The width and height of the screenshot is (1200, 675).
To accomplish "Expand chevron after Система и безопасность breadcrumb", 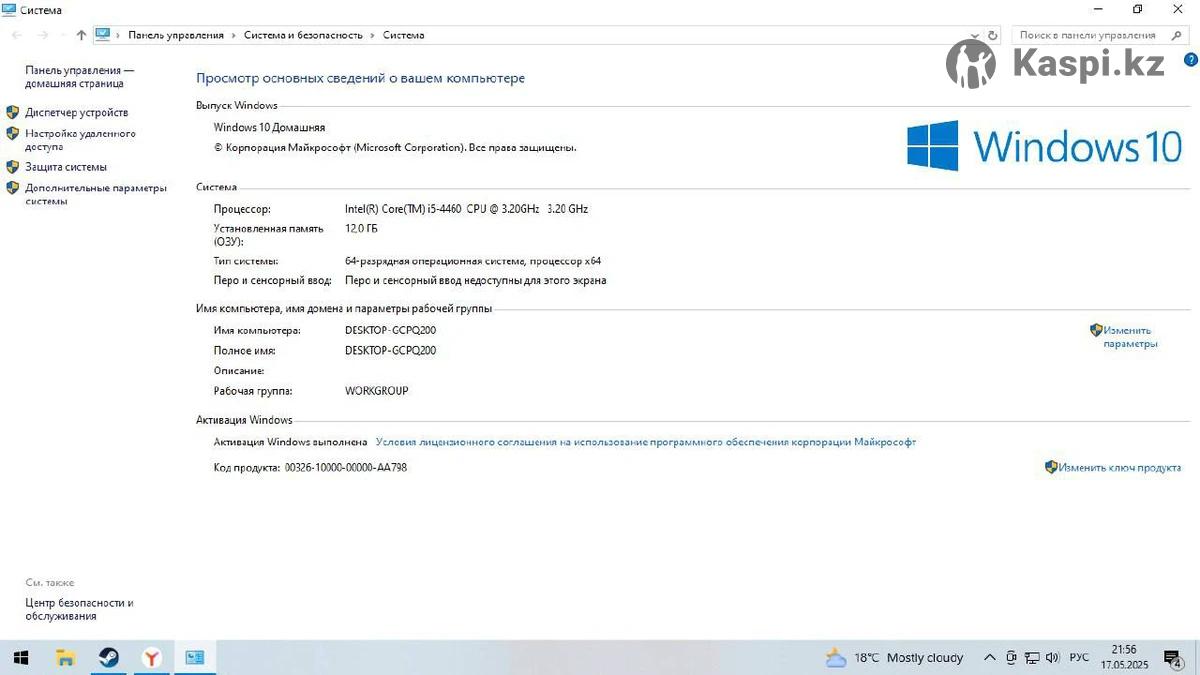I will pos(373,35).
